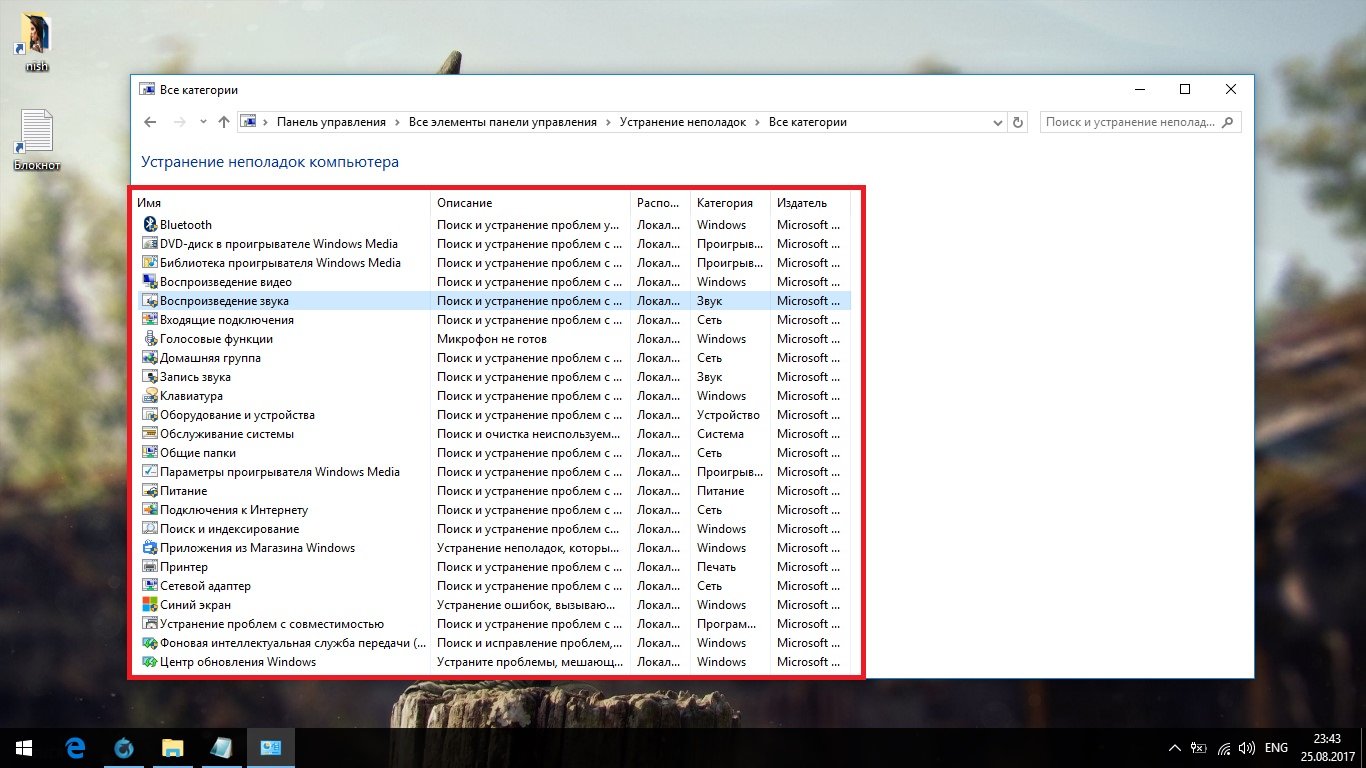Screen dimensions: 1366x768
Task: Expand chevron after Панель управления breadcrumb
Action: [x=397, y=122]
